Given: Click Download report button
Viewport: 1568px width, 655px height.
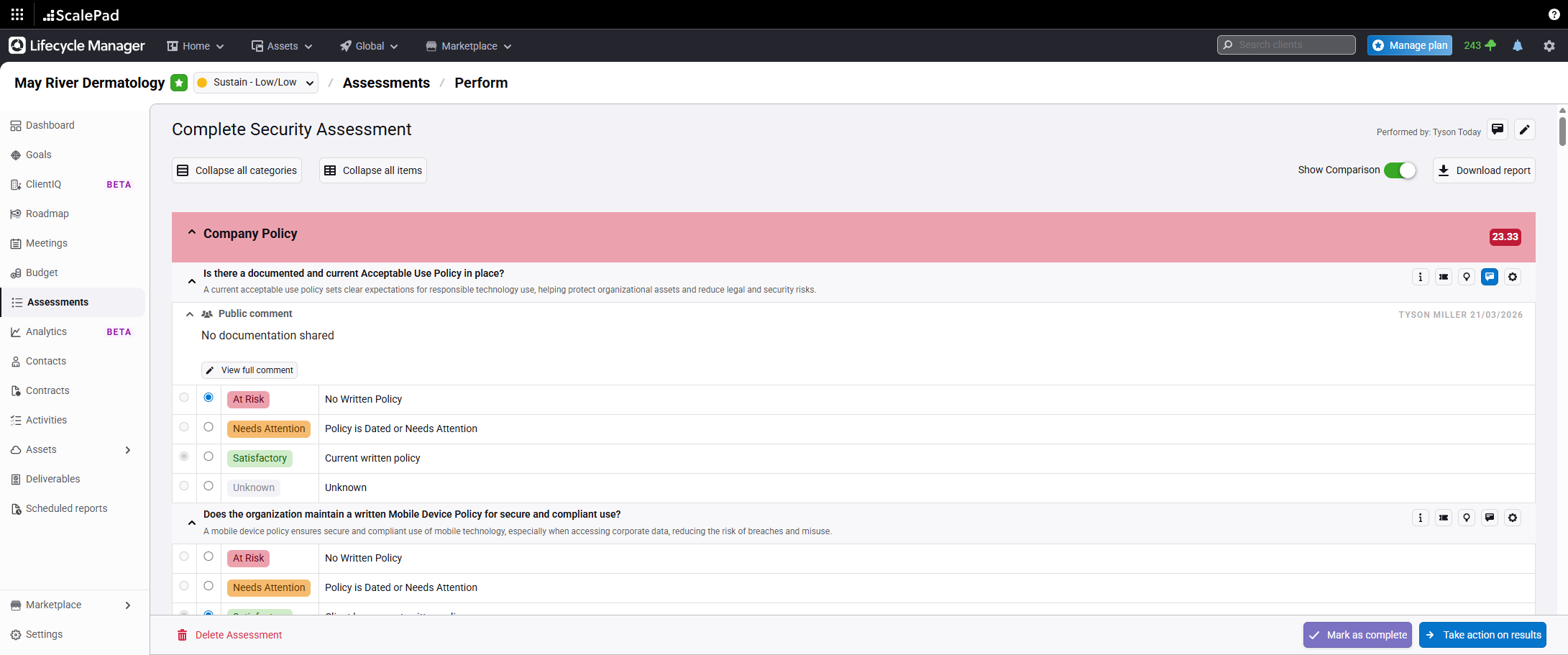Looking at the screenshot, I should click(x=1484, y=170).
